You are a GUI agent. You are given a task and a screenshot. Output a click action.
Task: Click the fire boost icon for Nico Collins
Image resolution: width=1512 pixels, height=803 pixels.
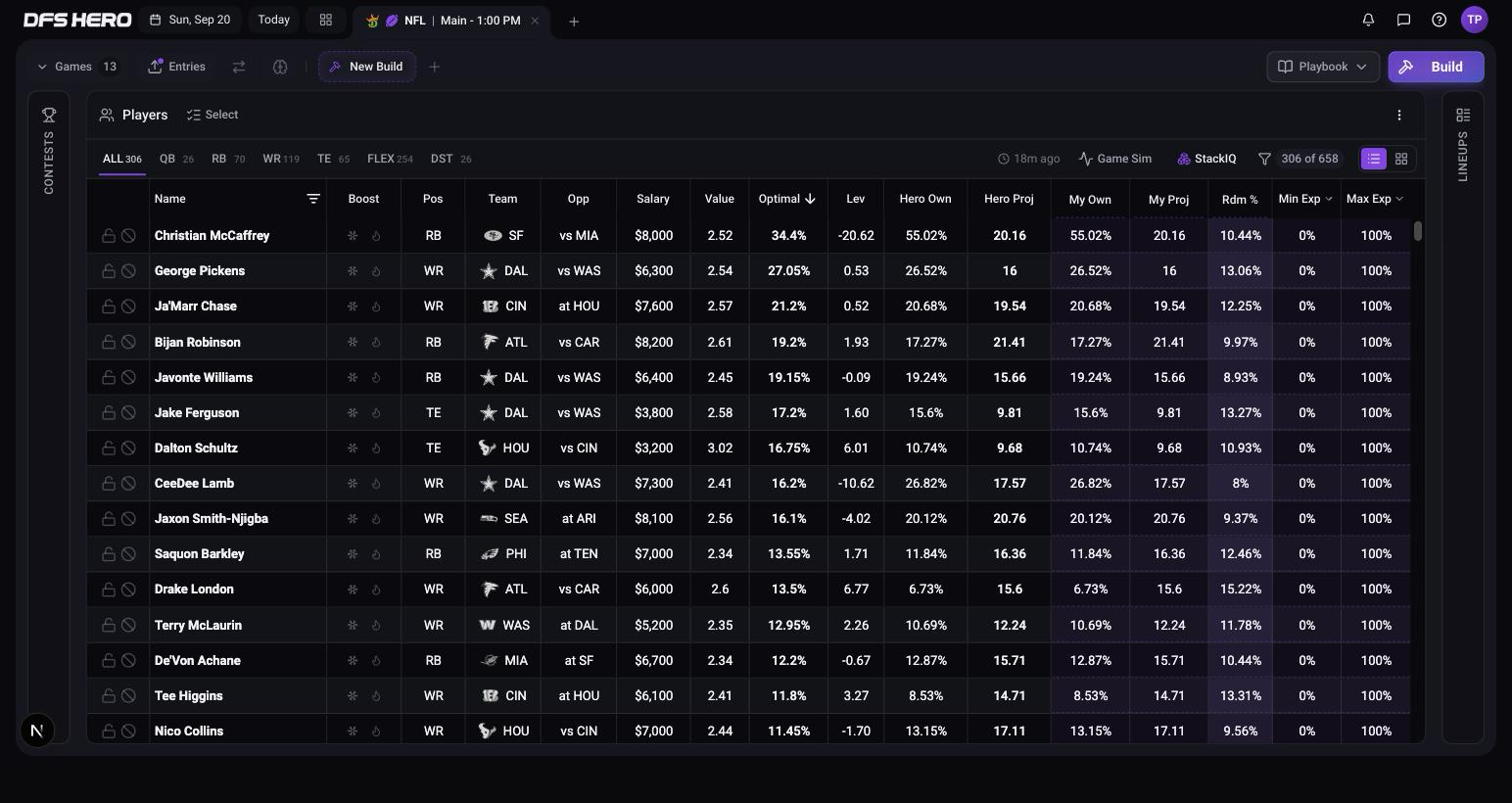tap(376, 731)
